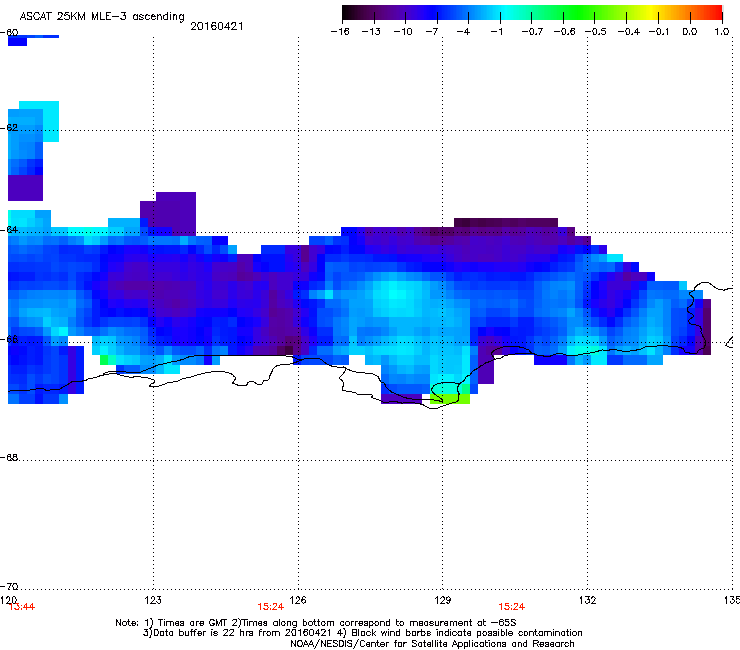Click the 0.0 value on the color scale

pos(690,32)
